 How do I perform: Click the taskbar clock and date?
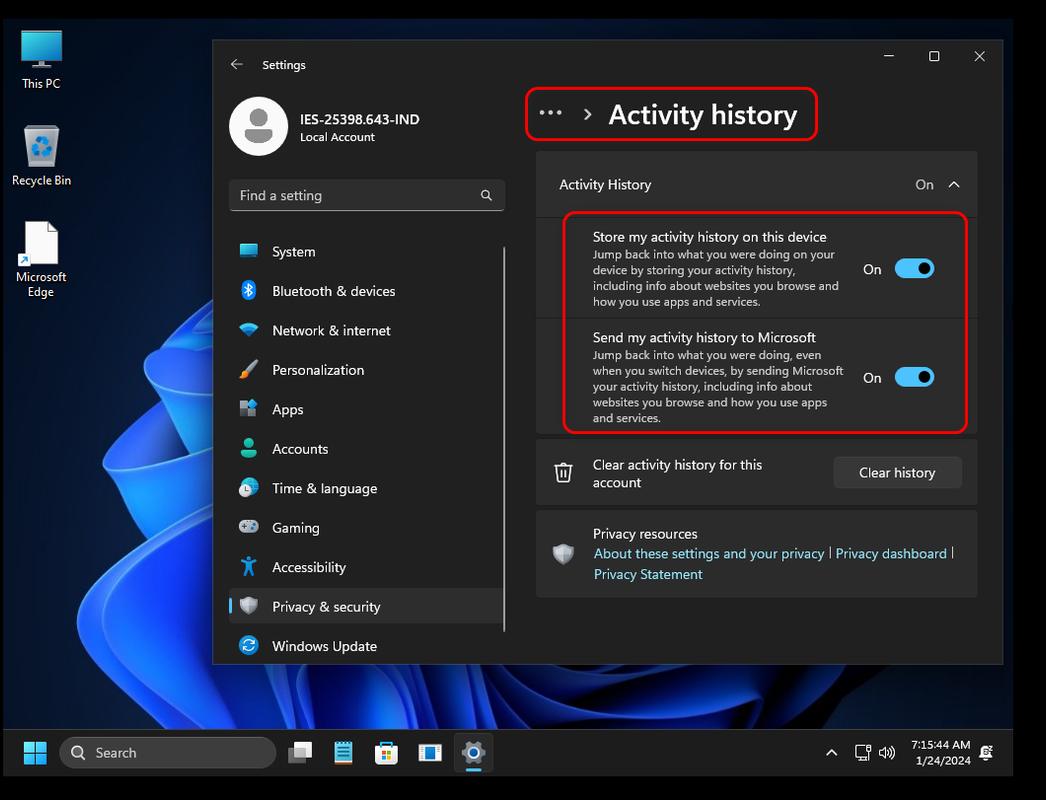click(x=941, y=753)
